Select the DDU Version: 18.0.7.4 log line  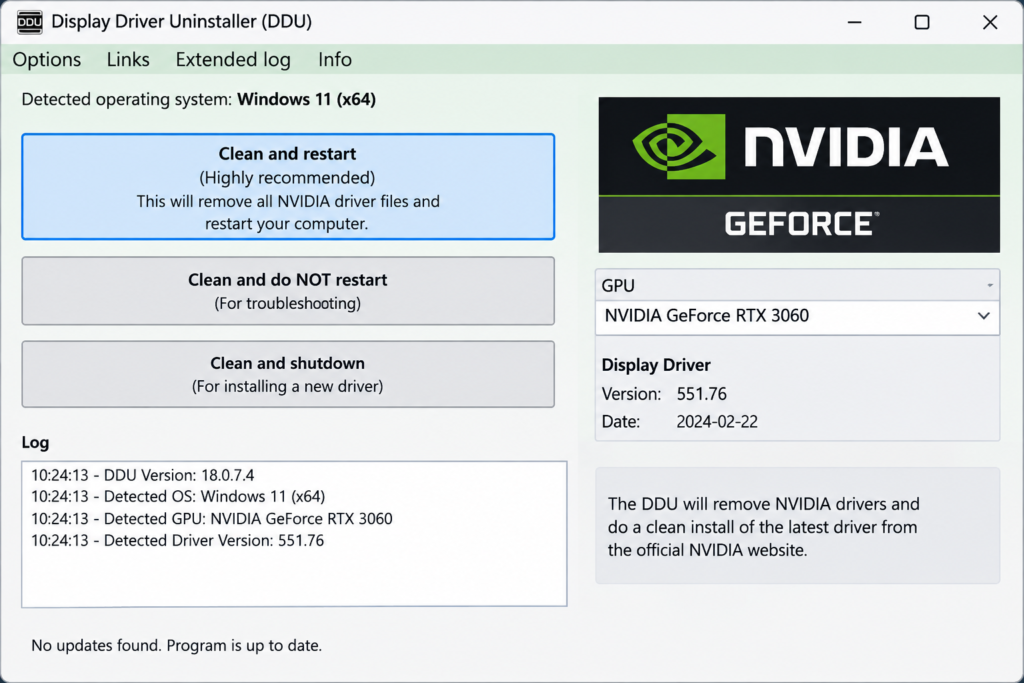(x=142, y=475)
